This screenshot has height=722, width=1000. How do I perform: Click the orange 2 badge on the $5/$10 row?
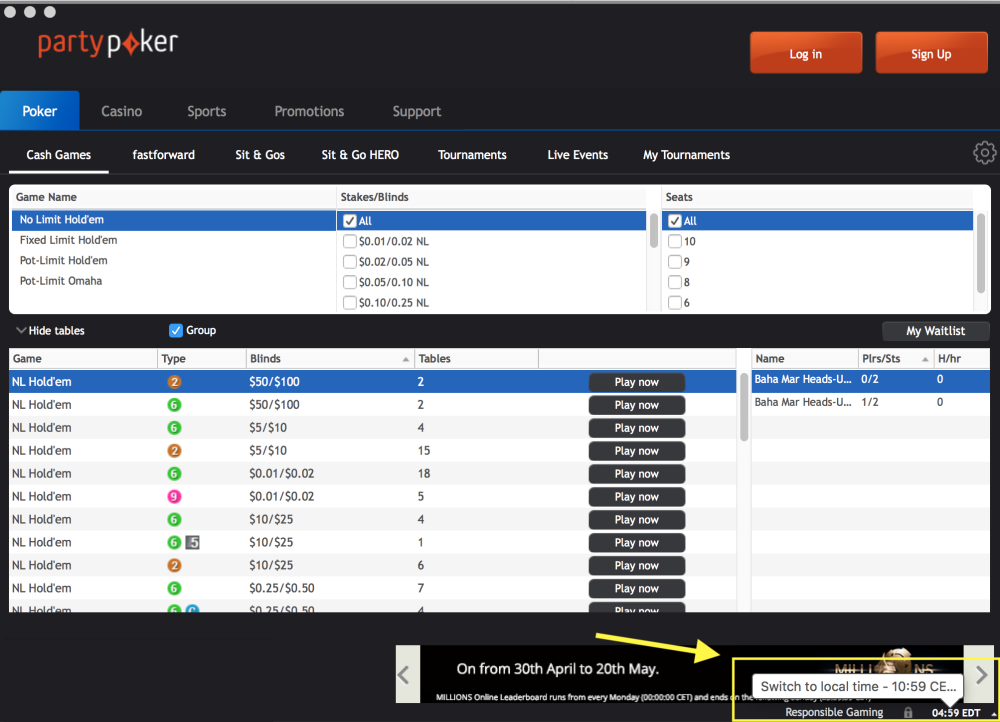[x=174, y=451]
